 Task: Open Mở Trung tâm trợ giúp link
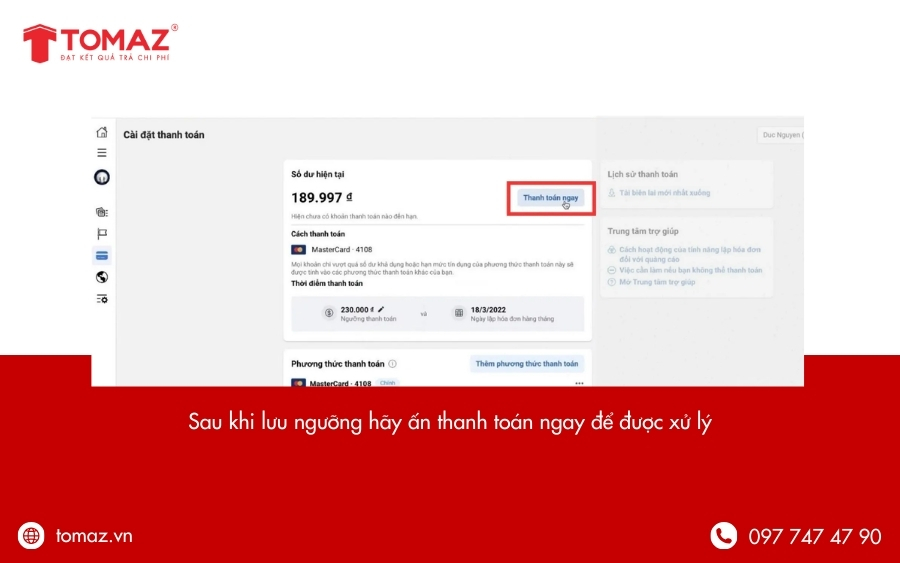pos(657,282)
